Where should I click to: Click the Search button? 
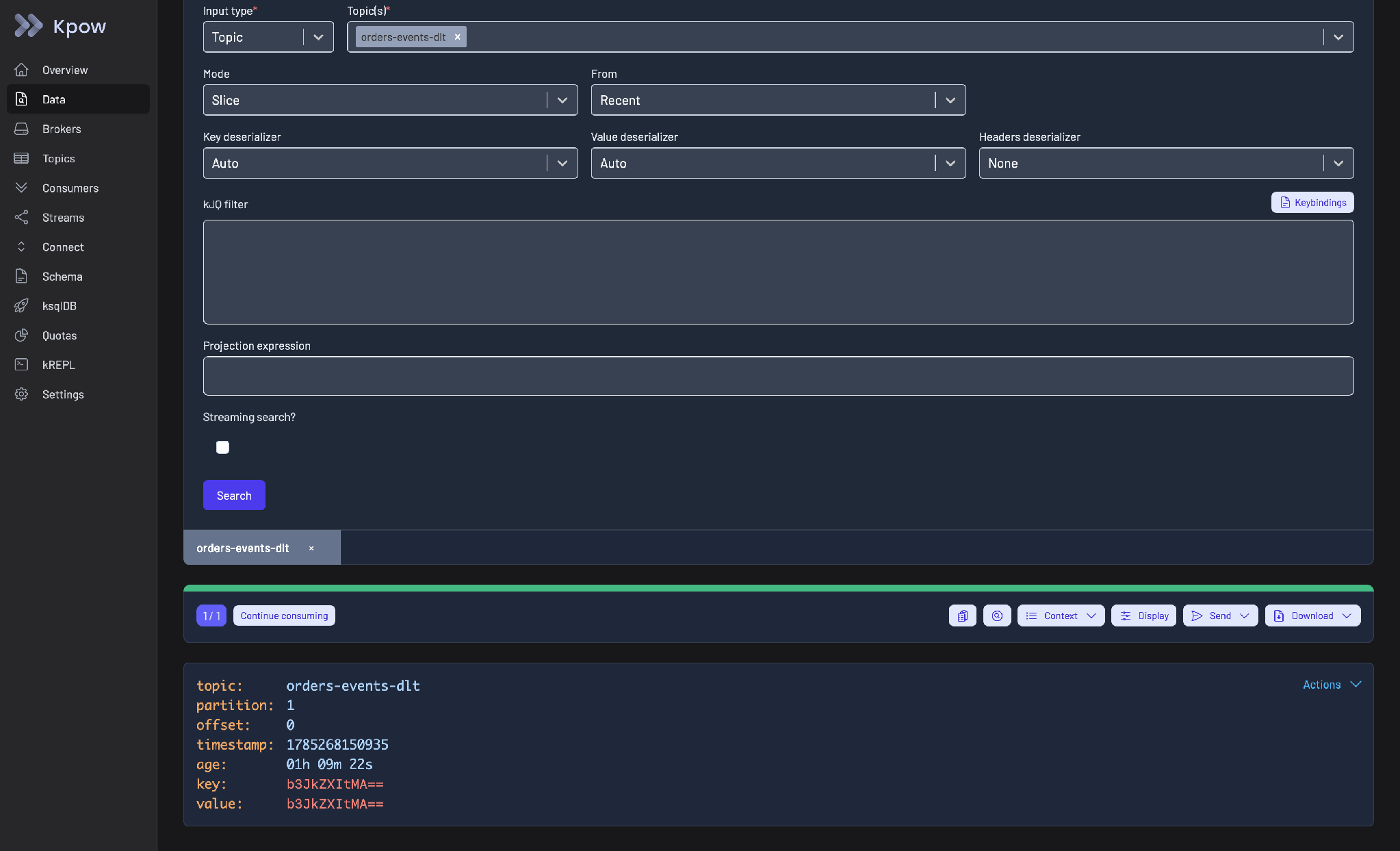pos(234,495)
